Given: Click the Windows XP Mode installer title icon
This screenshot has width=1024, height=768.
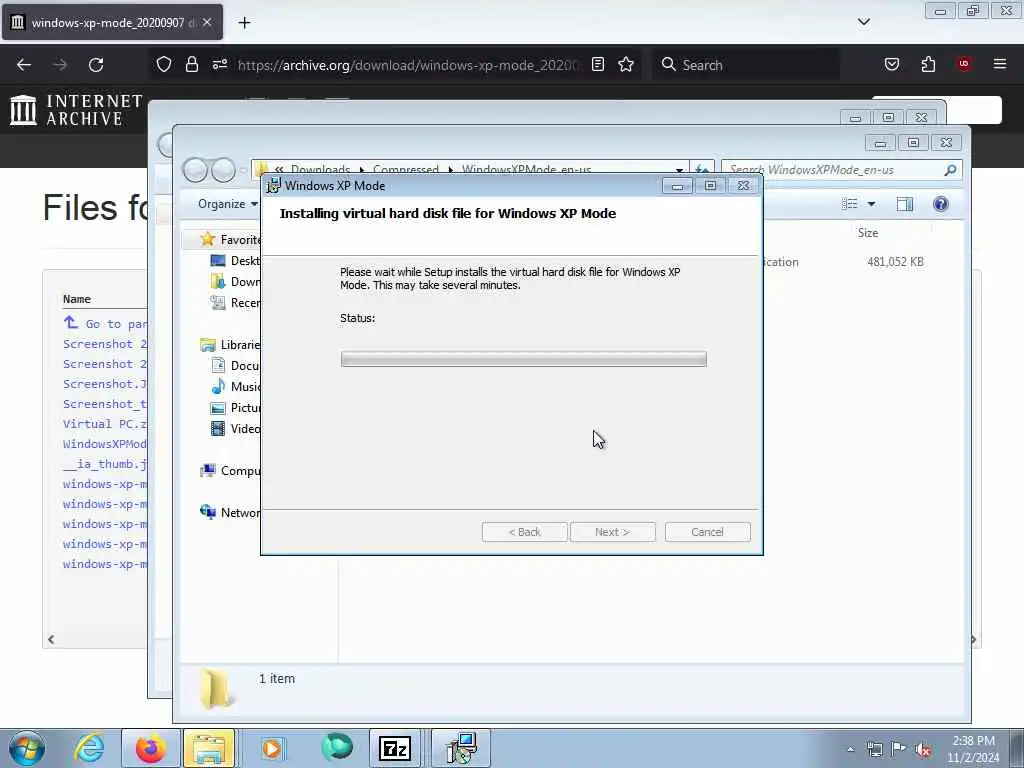Looking at the screenshot, I should pos(274,185).
